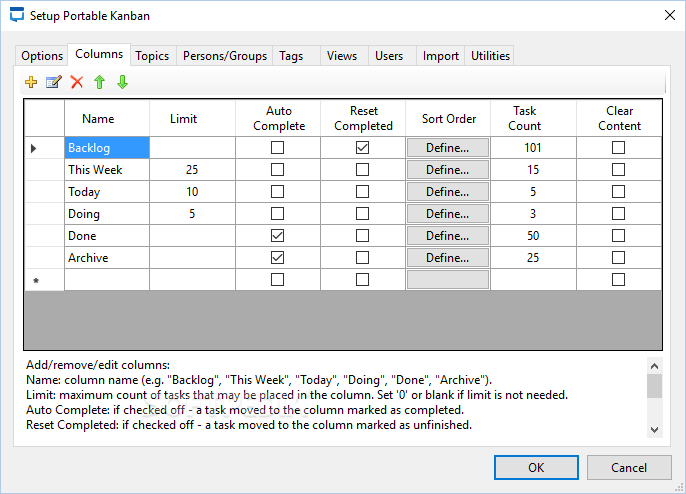Select the Done name cell
The image size is (686, 494).
coord(107,235)
